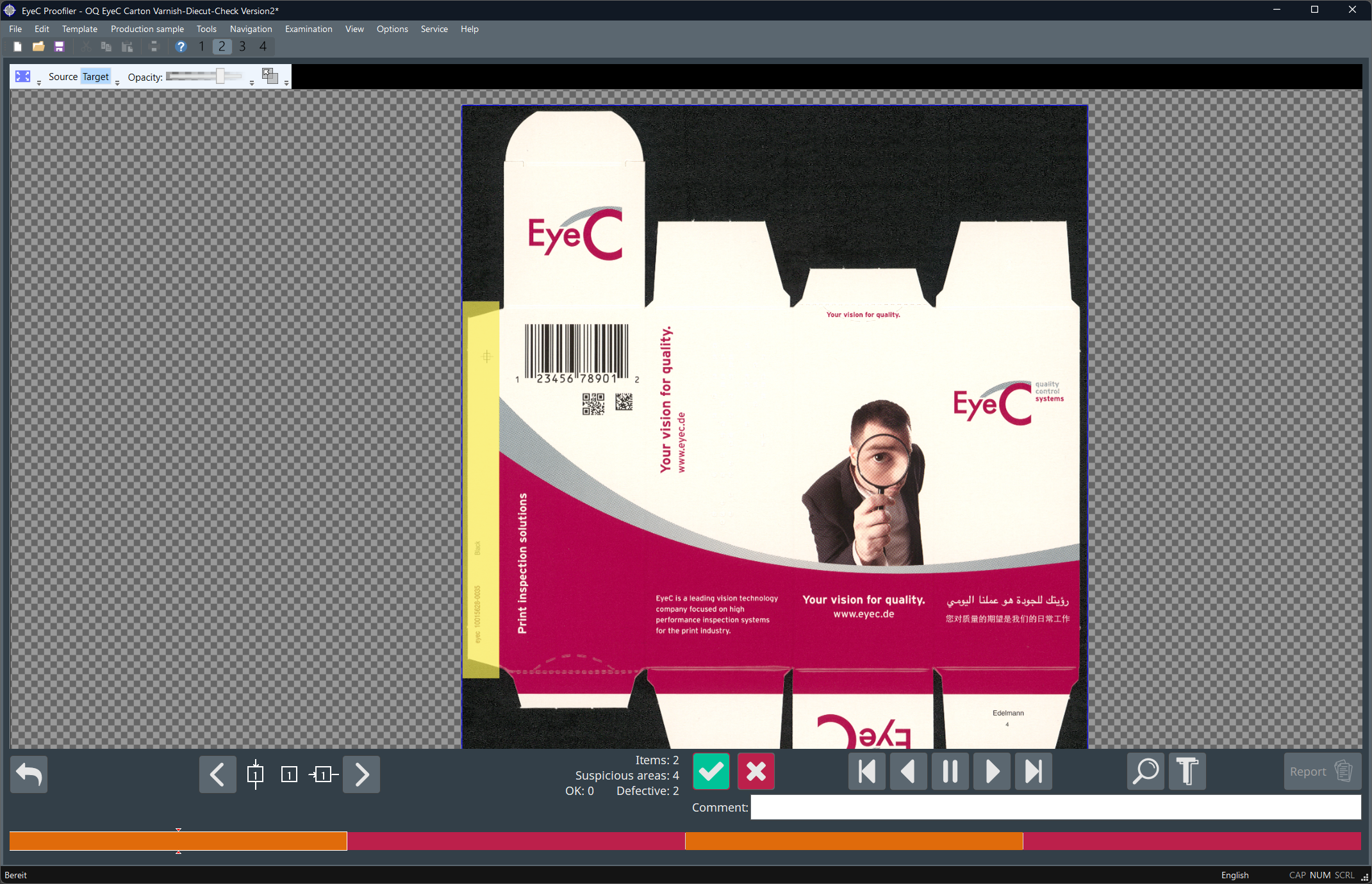Viewport: 1372px width, 884px height.
Task: Open the Navigation menu
Action: tap(251, 29)
